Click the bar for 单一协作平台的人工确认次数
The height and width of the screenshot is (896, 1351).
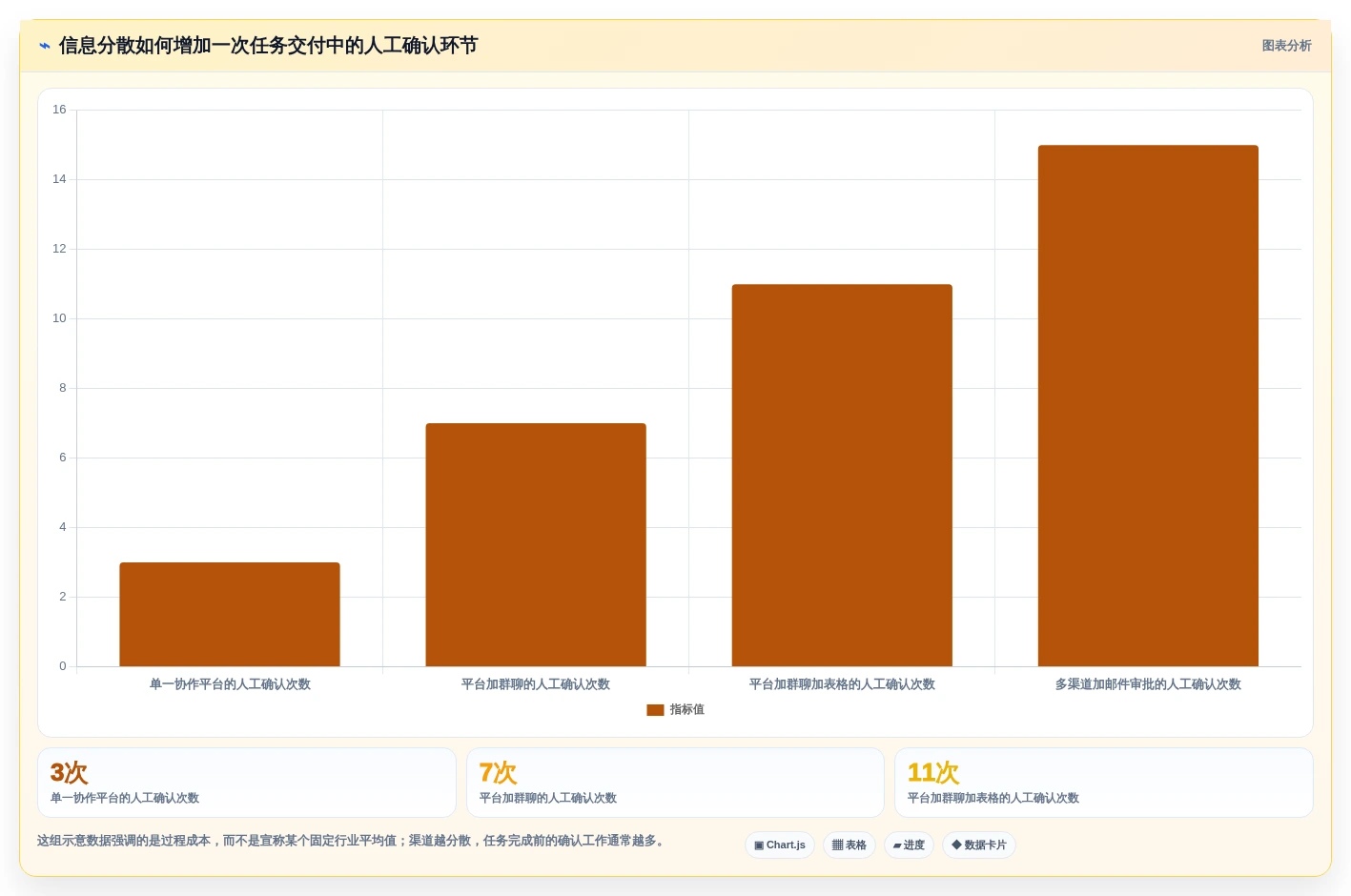point(230,615)
